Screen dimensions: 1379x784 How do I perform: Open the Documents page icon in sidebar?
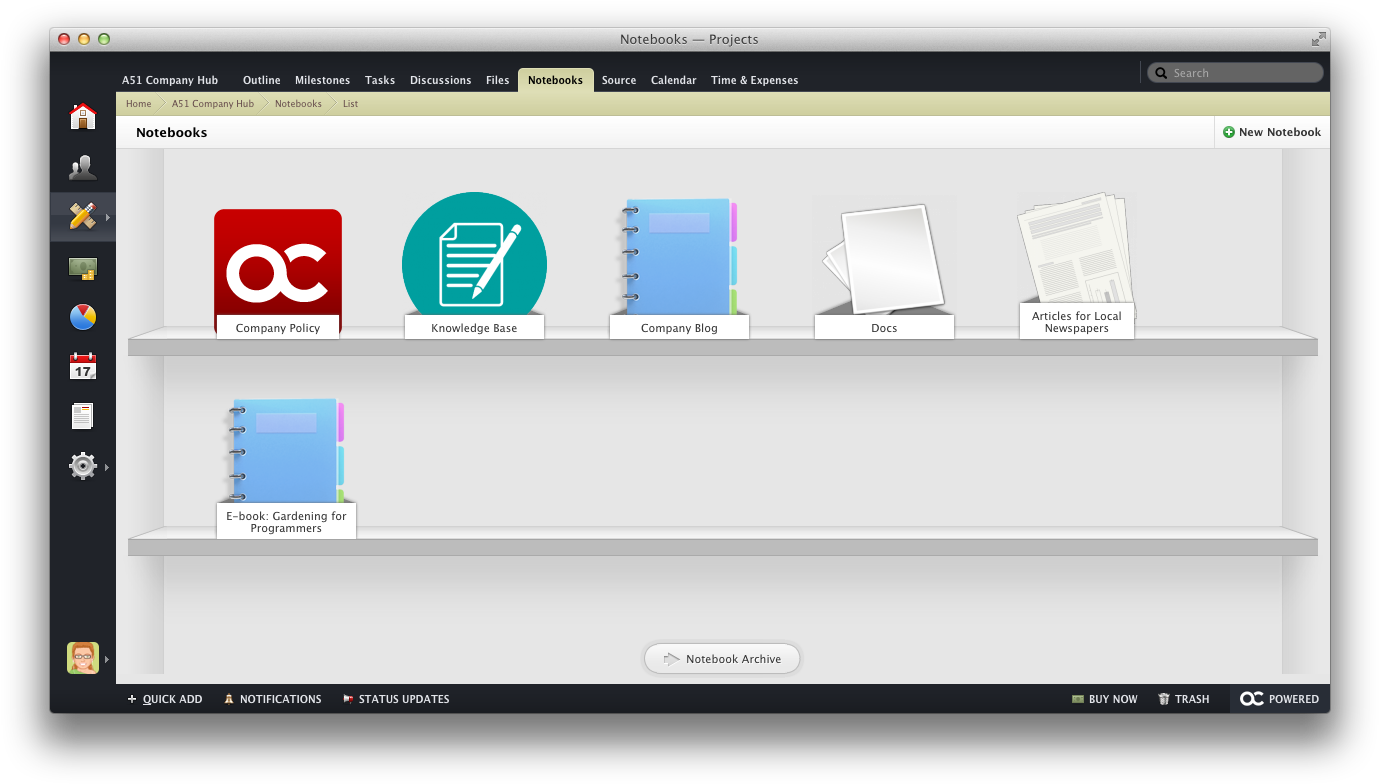pyautogui.click(x=83, y=416)
